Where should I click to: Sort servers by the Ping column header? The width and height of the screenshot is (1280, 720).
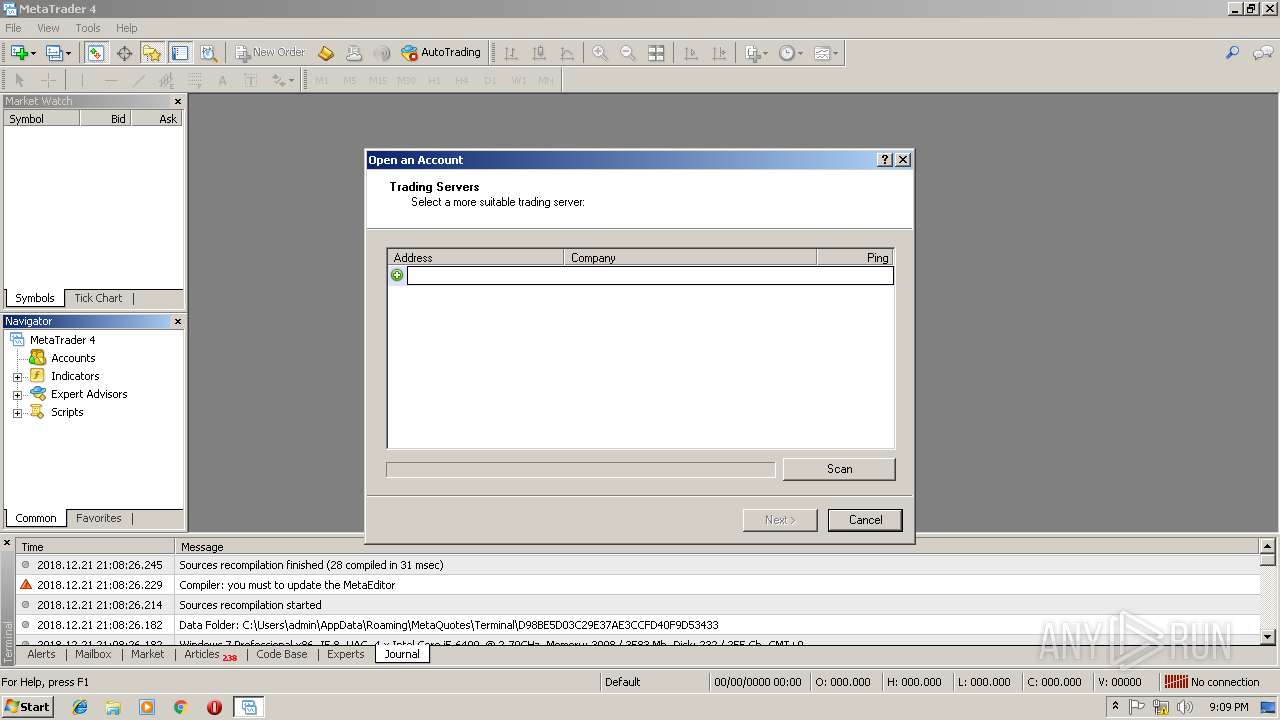[855, 257]
